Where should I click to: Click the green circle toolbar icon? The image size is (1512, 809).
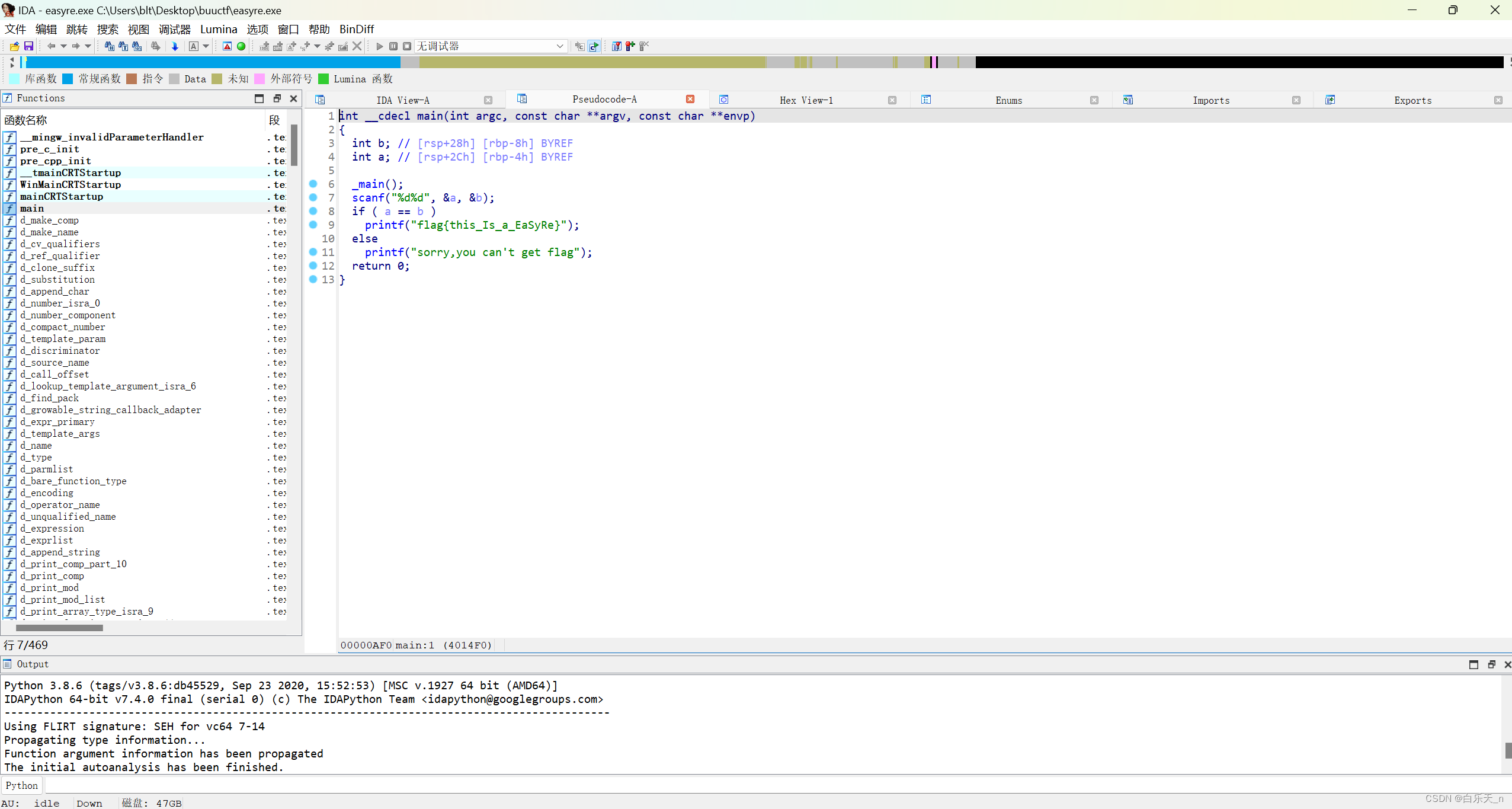(x=241, y=46)
